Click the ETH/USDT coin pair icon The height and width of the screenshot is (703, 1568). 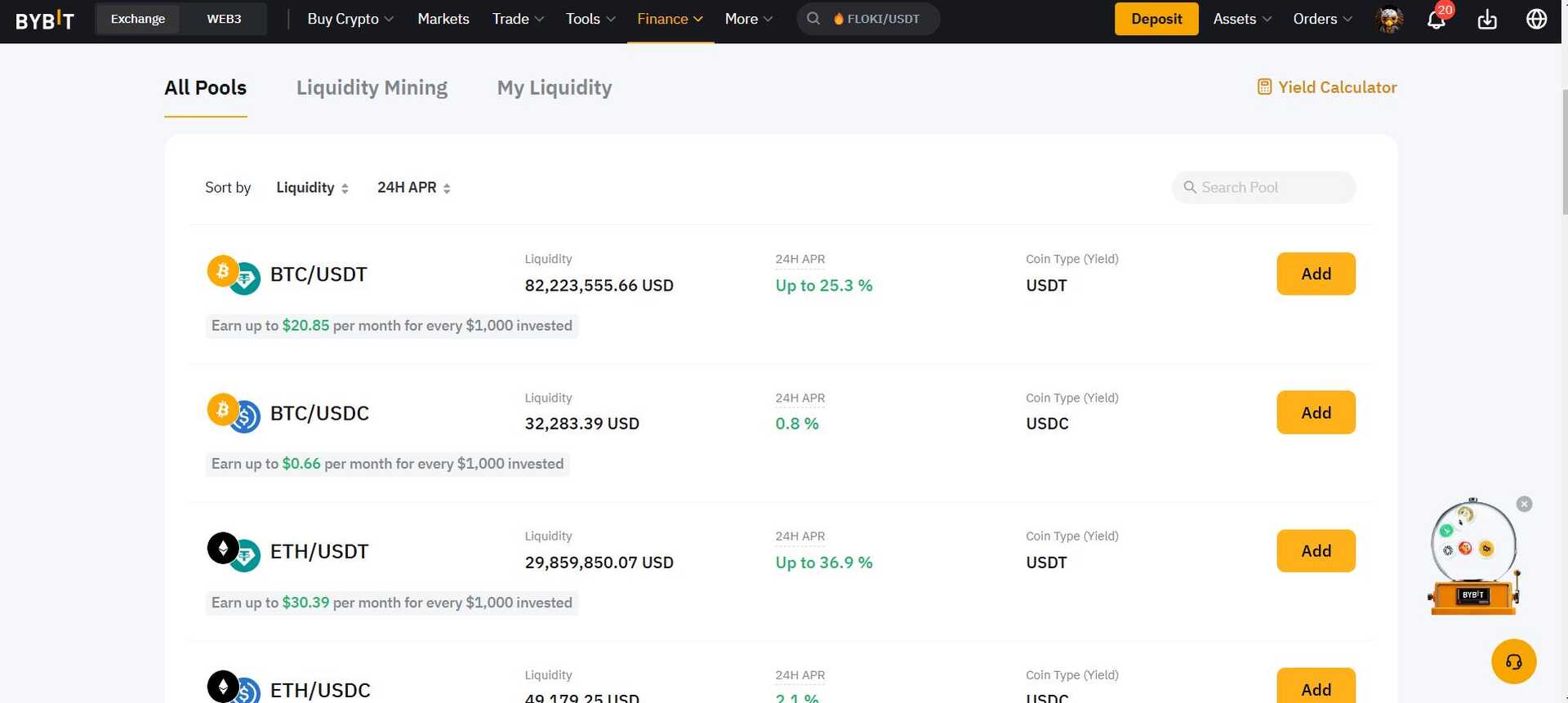click(234, 552)
